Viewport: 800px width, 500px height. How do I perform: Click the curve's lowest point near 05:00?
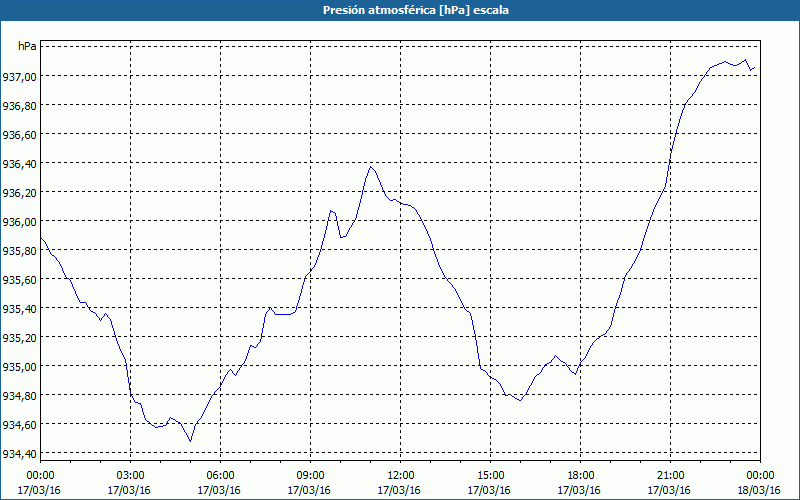(190, 441)
